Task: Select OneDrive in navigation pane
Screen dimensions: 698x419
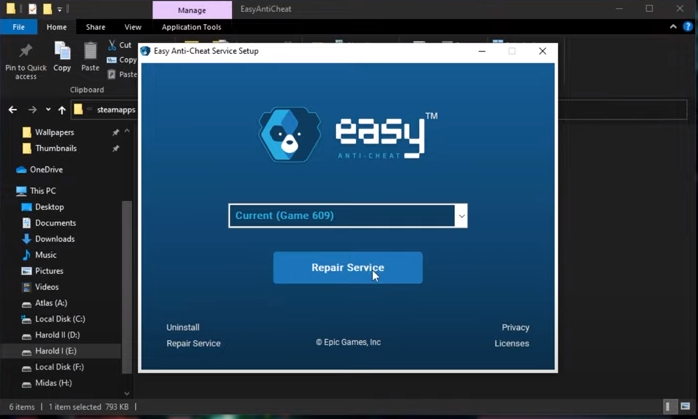Action: 46,170
